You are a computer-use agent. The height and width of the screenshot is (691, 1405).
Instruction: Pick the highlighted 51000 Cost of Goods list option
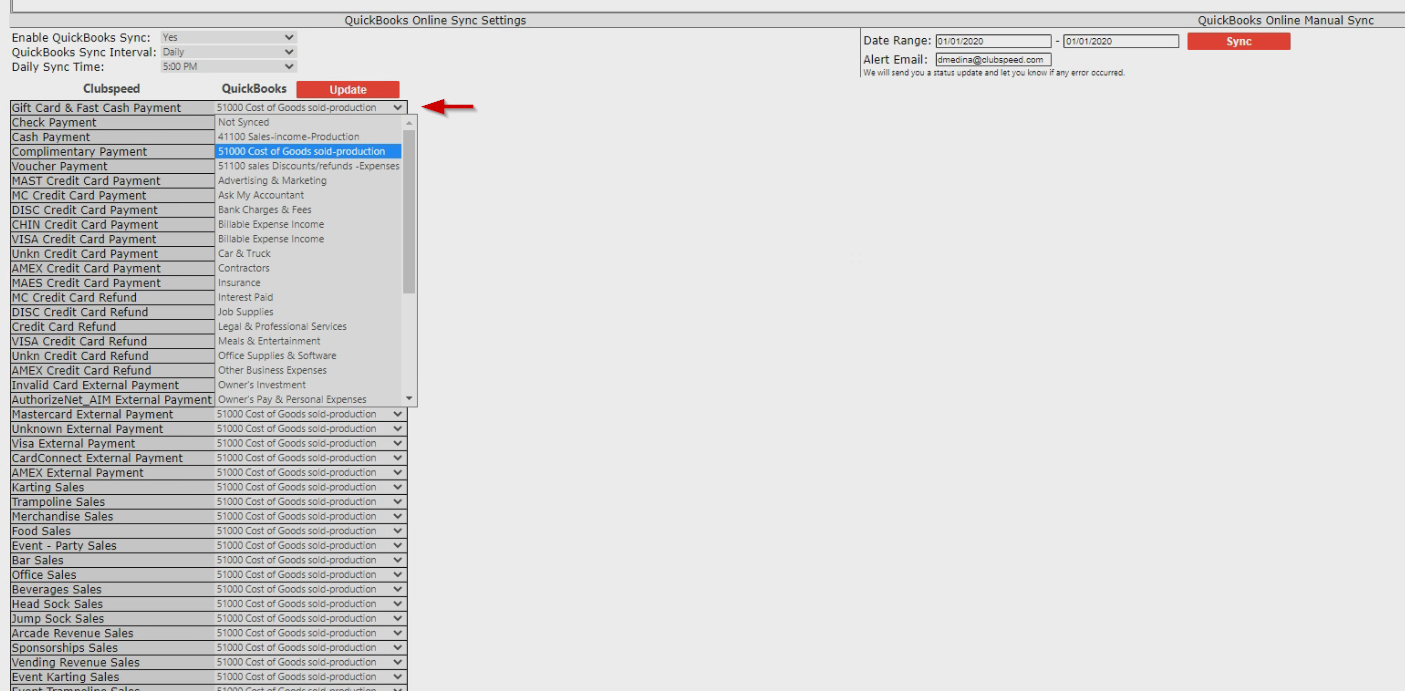click(x=309, y=151)
